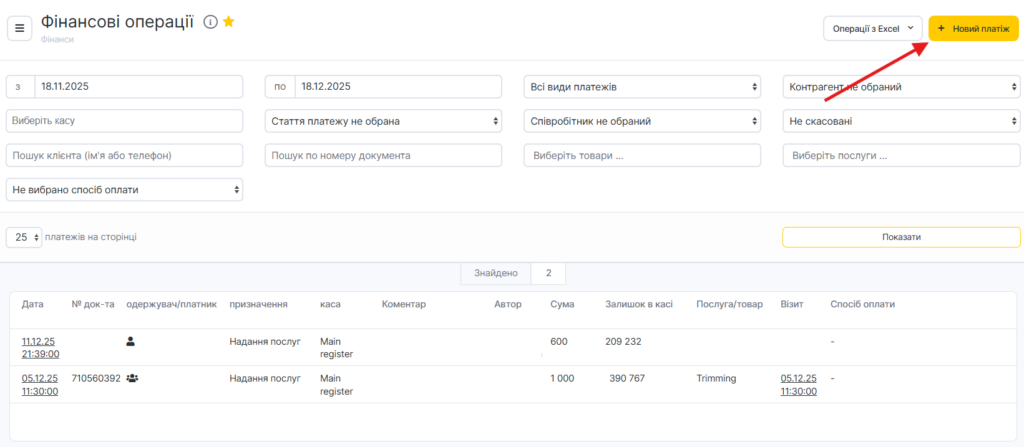Open the Контрагент не обраний selector
Screen dimensions: 1024x447
coord(901,87)
